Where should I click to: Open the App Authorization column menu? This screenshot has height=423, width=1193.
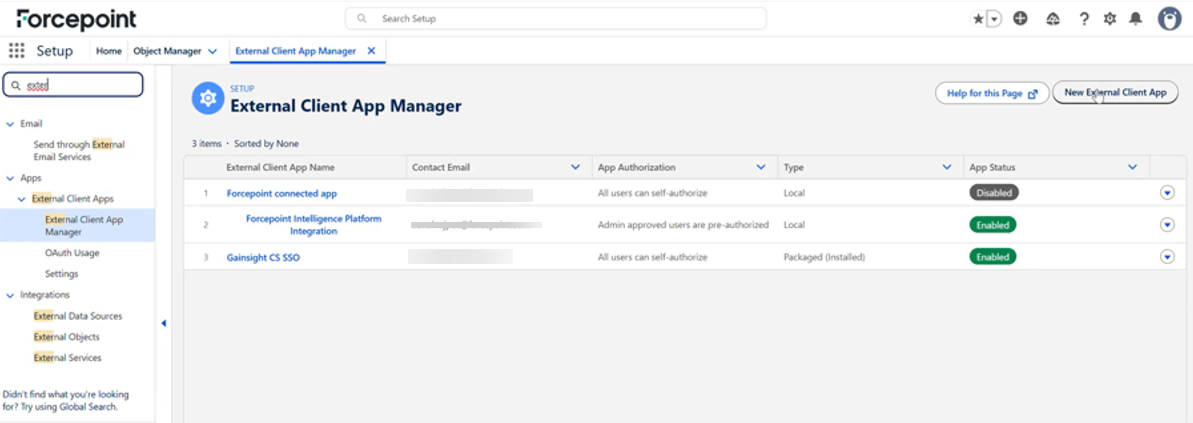(x=761, y=167)
